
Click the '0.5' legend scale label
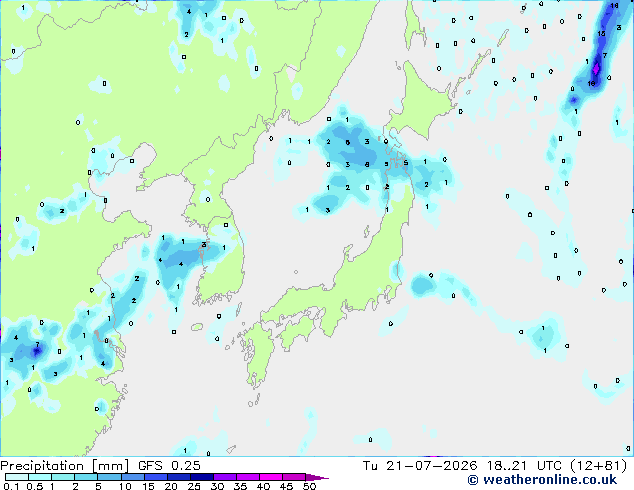[35, 486]
